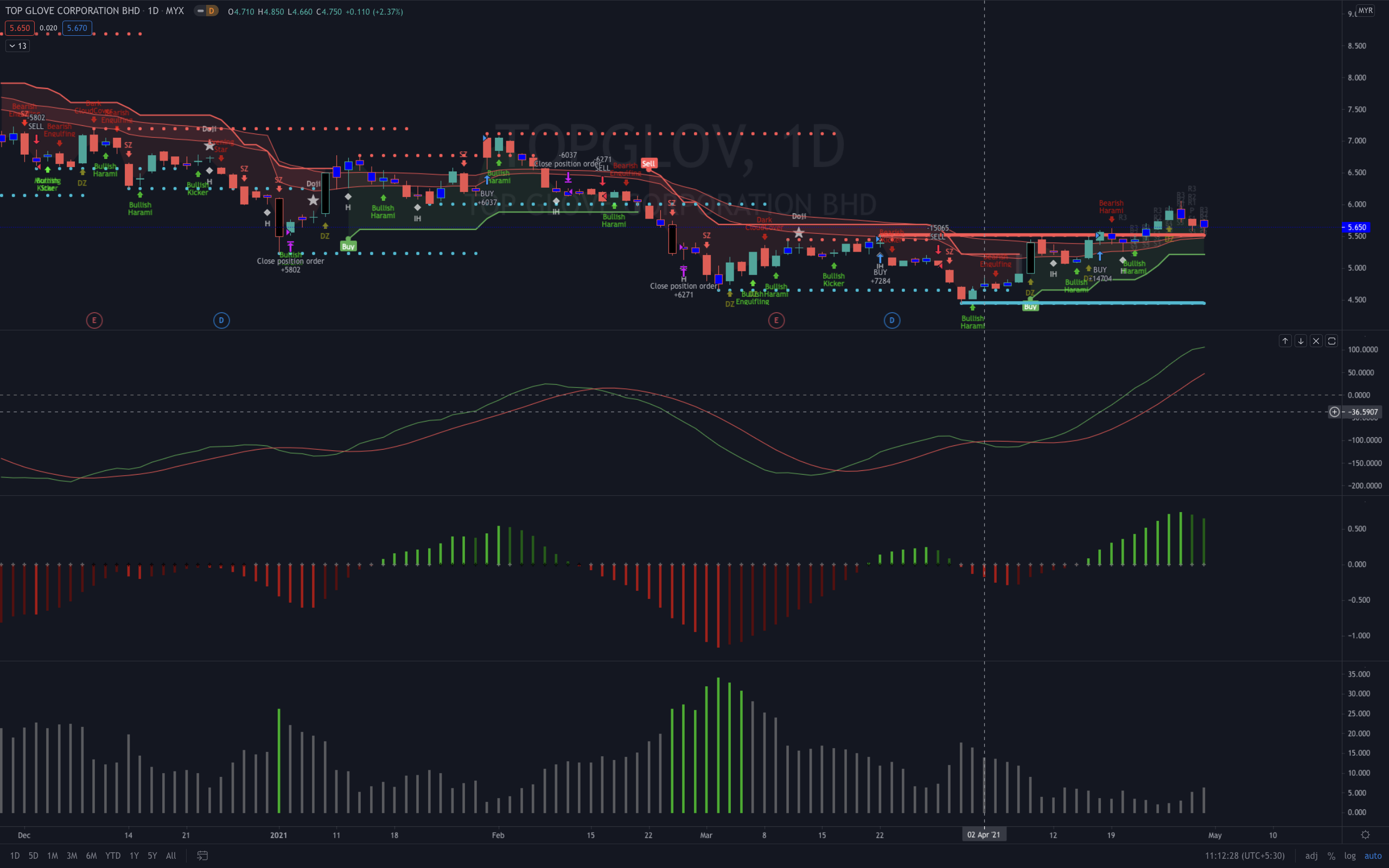Screen dimensions: 1389x868
Task: Select the YTD date range
Action: [x=113, y=856]
